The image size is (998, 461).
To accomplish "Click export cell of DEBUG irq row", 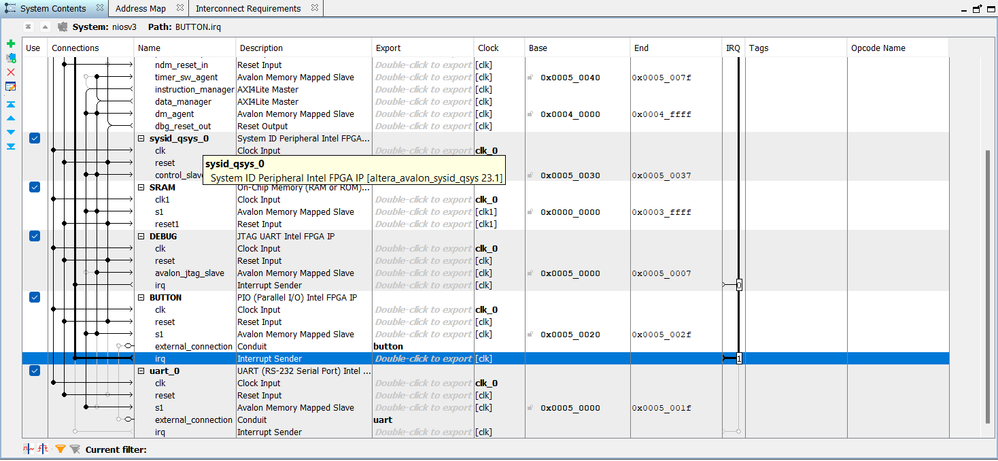I will point(423,285).
